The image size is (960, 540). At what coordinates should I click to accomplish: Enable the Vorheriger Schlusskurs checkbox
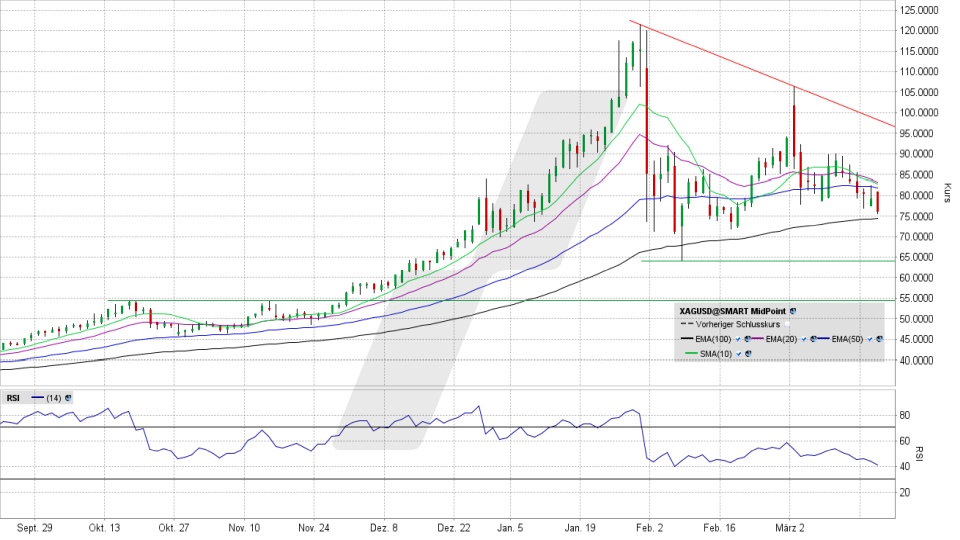[x=787, y=324]
